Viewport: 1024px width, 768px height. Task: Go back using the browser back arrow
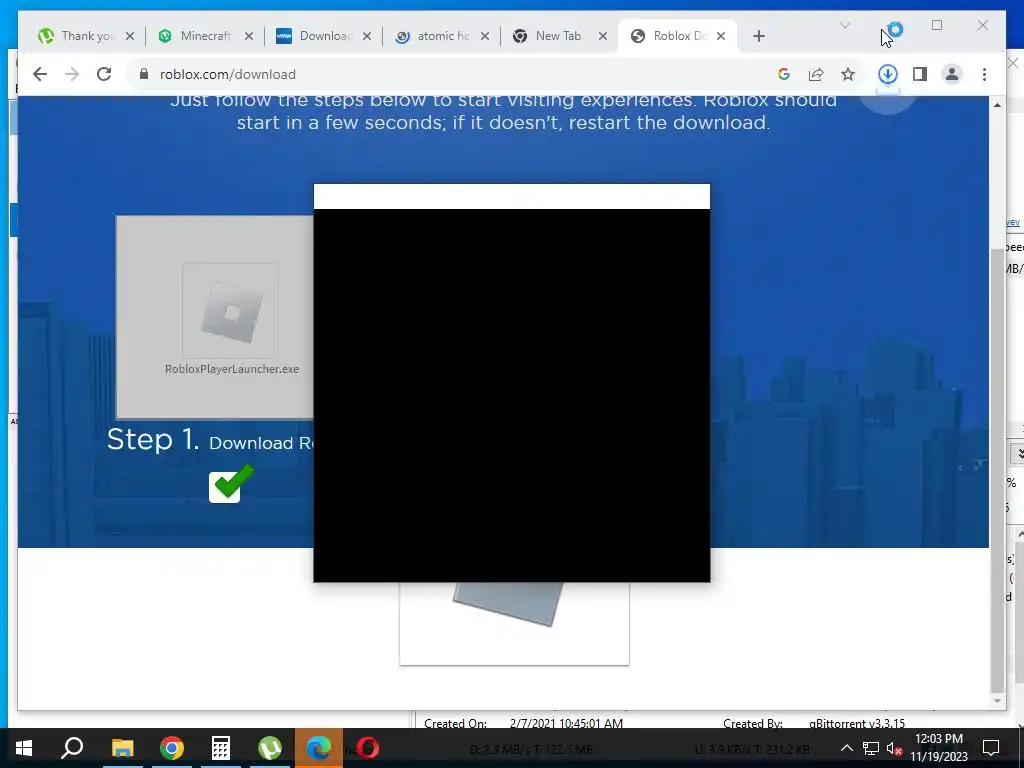pyautogui.click(x=40, y=74)
